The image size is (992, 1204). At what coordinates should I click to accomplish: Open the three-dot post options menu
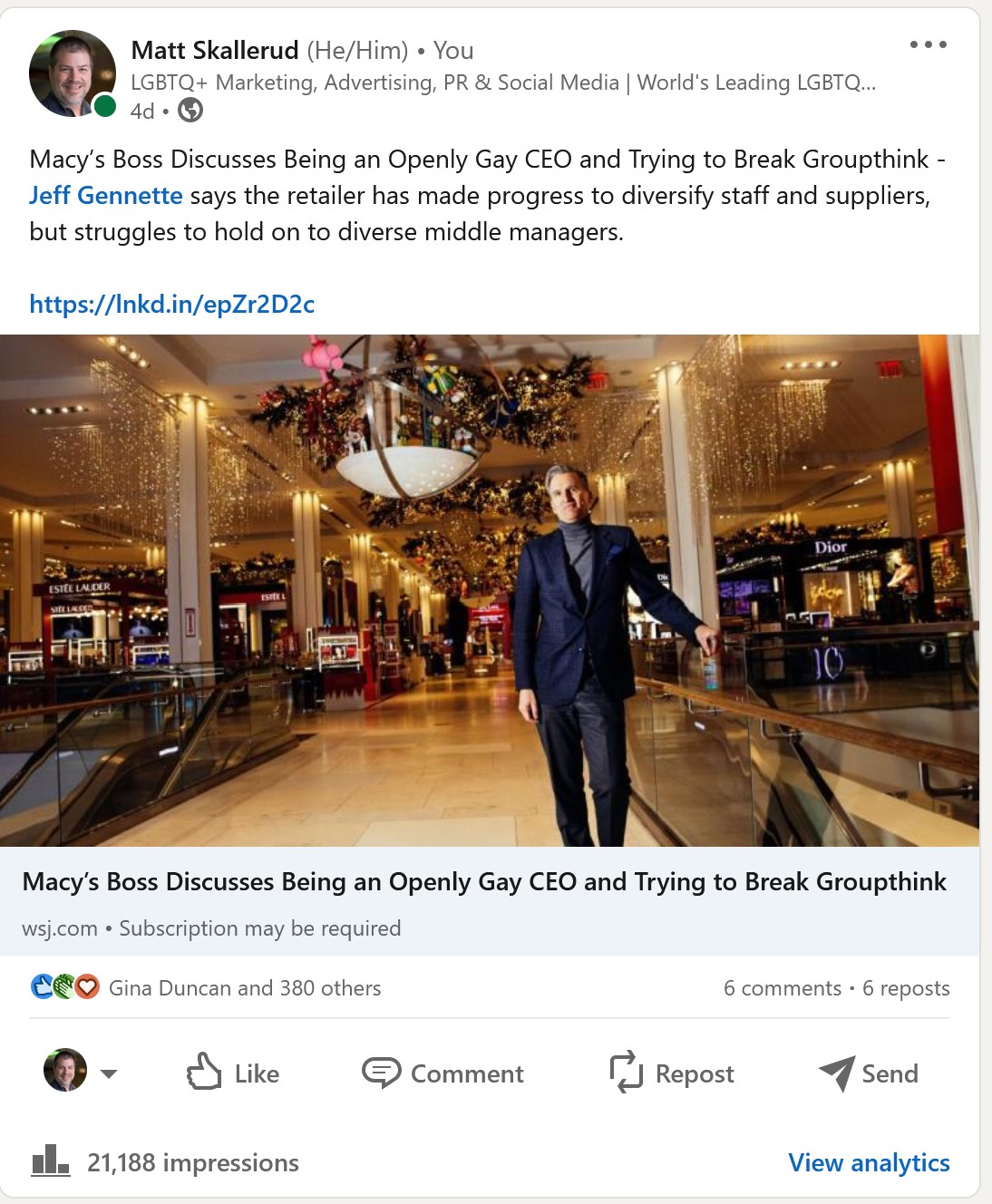pyautogui.click(x=929, y=44)
